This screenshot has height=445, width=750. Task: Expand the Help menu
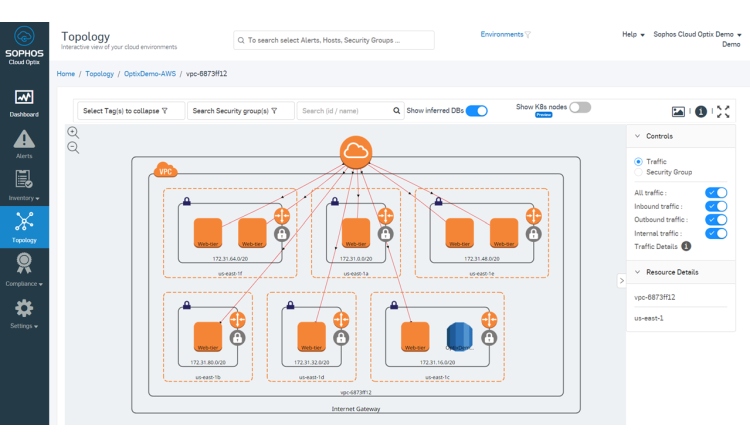[633, 34]
